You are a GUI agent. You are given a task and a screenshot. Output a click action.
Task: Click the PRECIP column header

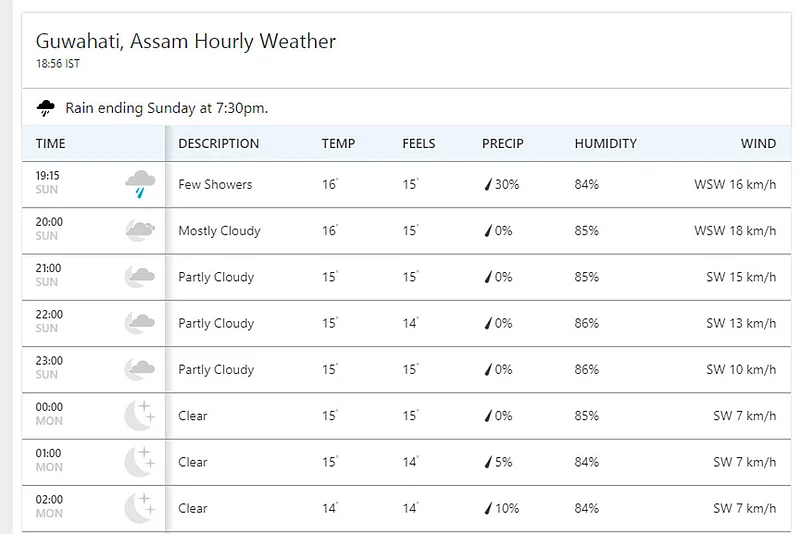(502, 143)
